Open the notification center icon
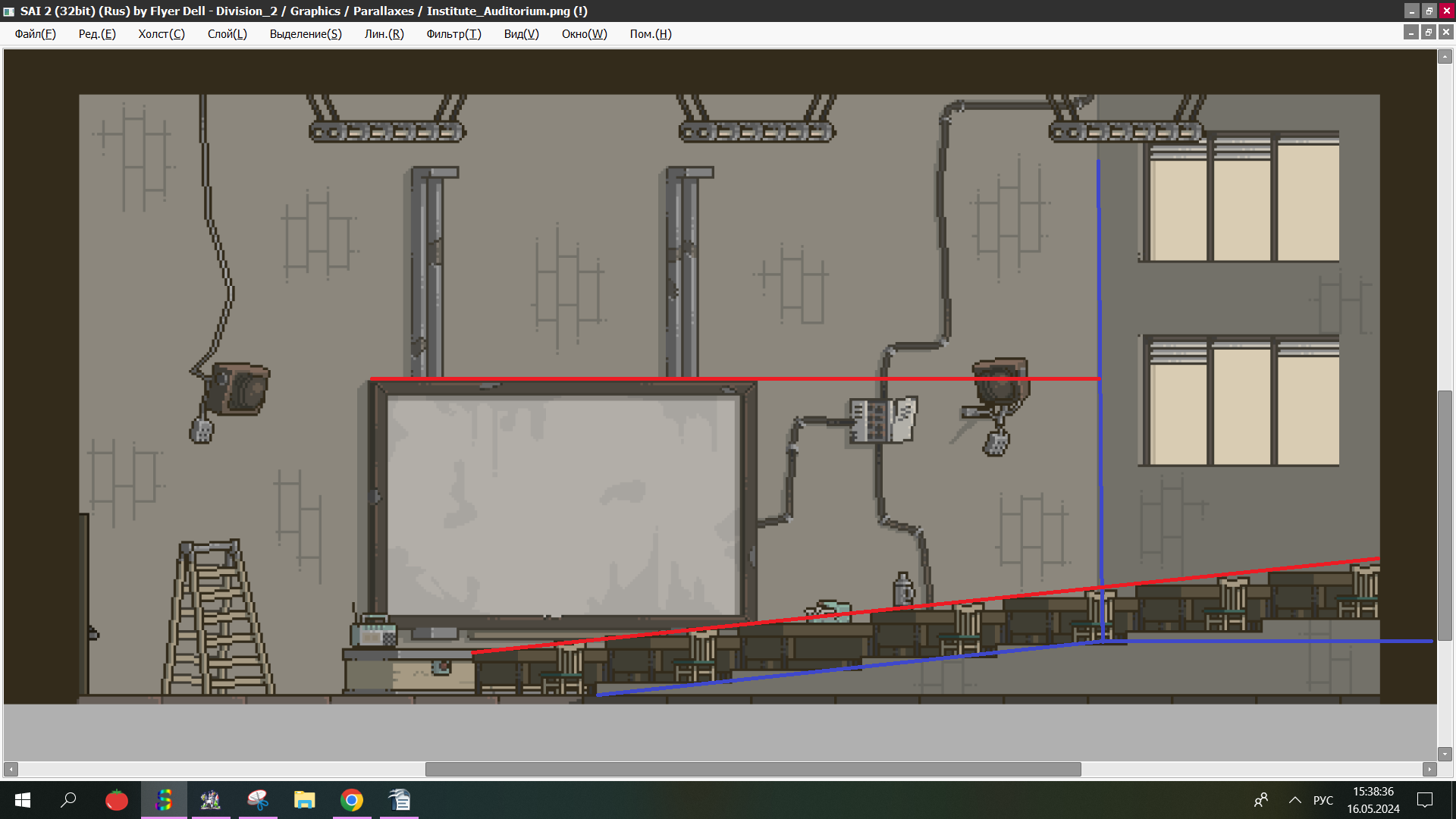Screen dimensions: 1456x819 point(1425,800)
